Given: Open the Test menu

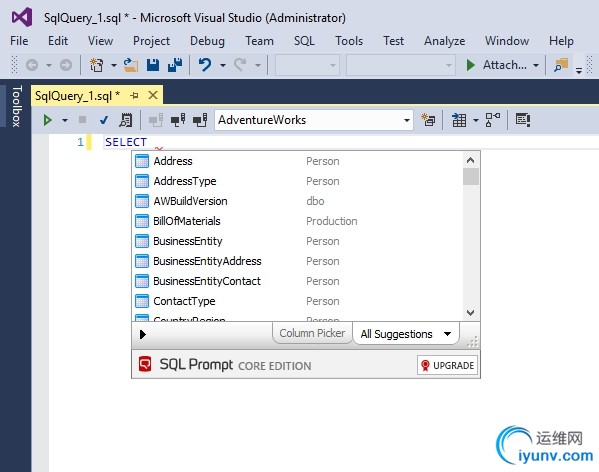Looking at the screenshot, I should click(393, 40).
